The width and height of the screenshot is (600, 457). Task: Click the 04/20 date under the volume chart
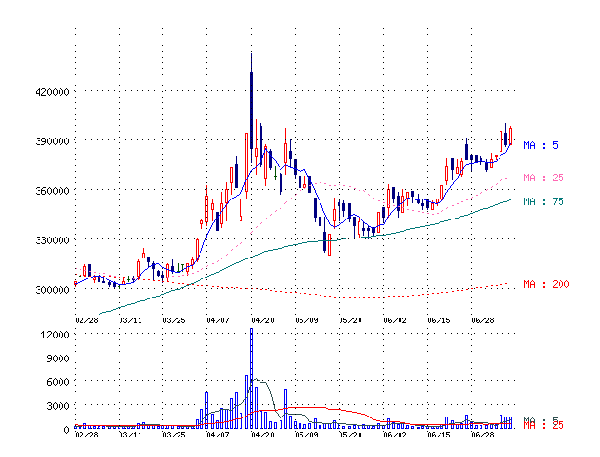coord(263,434)
